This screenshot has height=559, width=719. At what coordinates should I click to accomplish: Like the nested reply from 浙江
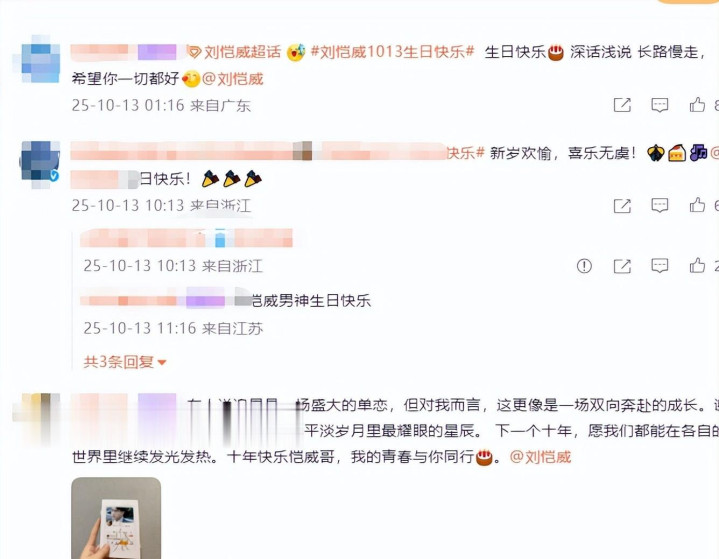pyautogui.click(x=697, y=266)
